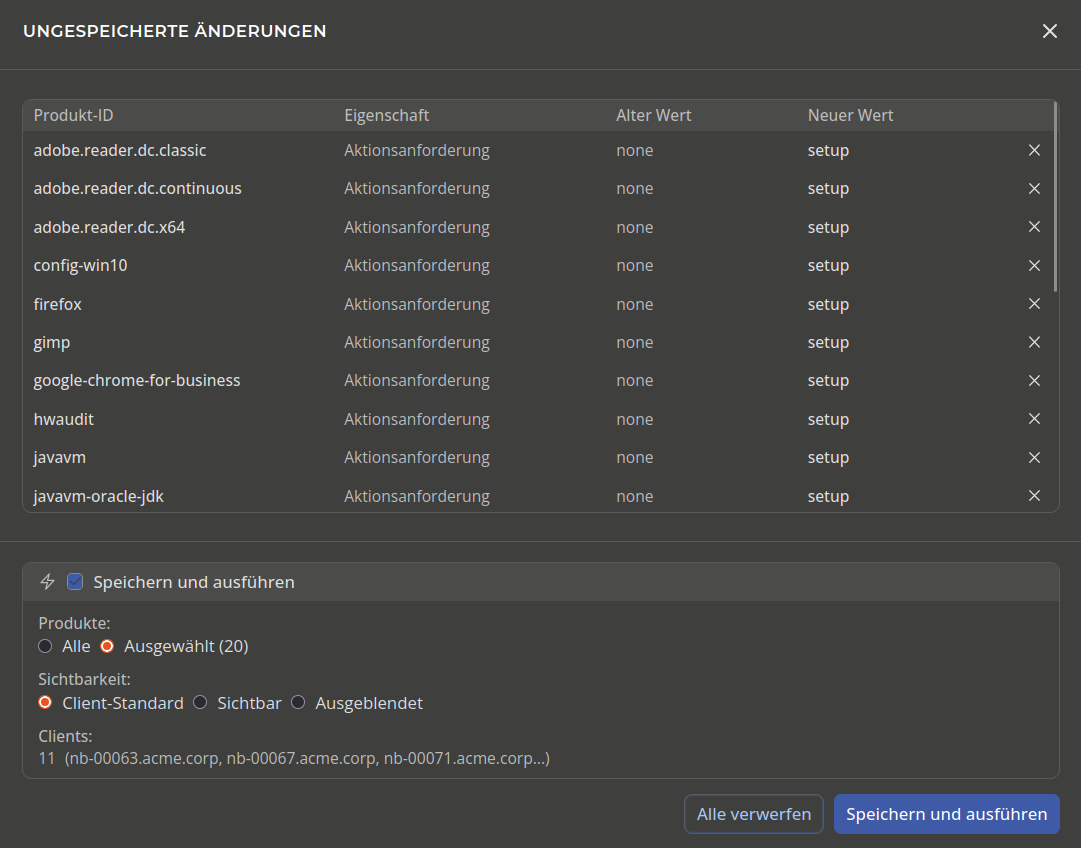Select the config-win10 product ID
Viewport: 1081px width, 848px height.
[81, 265]
